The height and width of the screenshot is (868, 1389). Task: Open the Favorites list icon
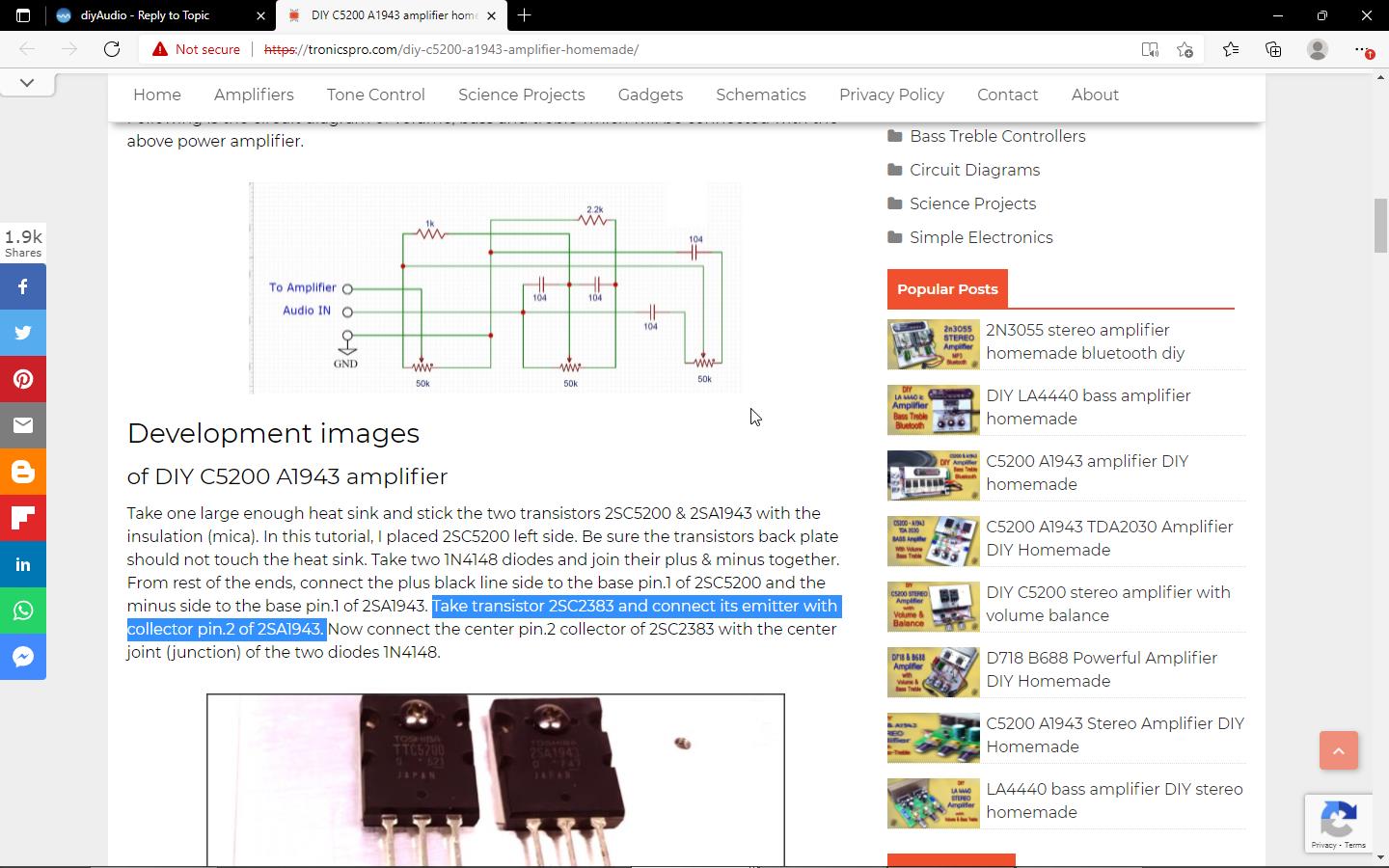pyautogui.click(x=1231, y=49)
